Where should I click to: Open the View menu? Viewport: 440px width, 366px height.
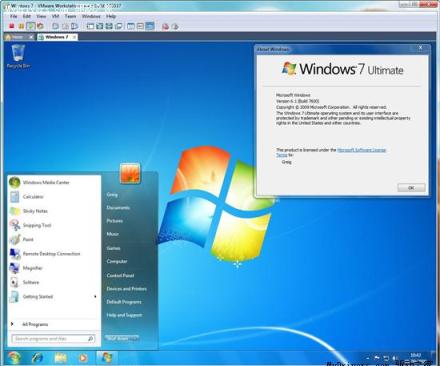click(x=41, y=16)
